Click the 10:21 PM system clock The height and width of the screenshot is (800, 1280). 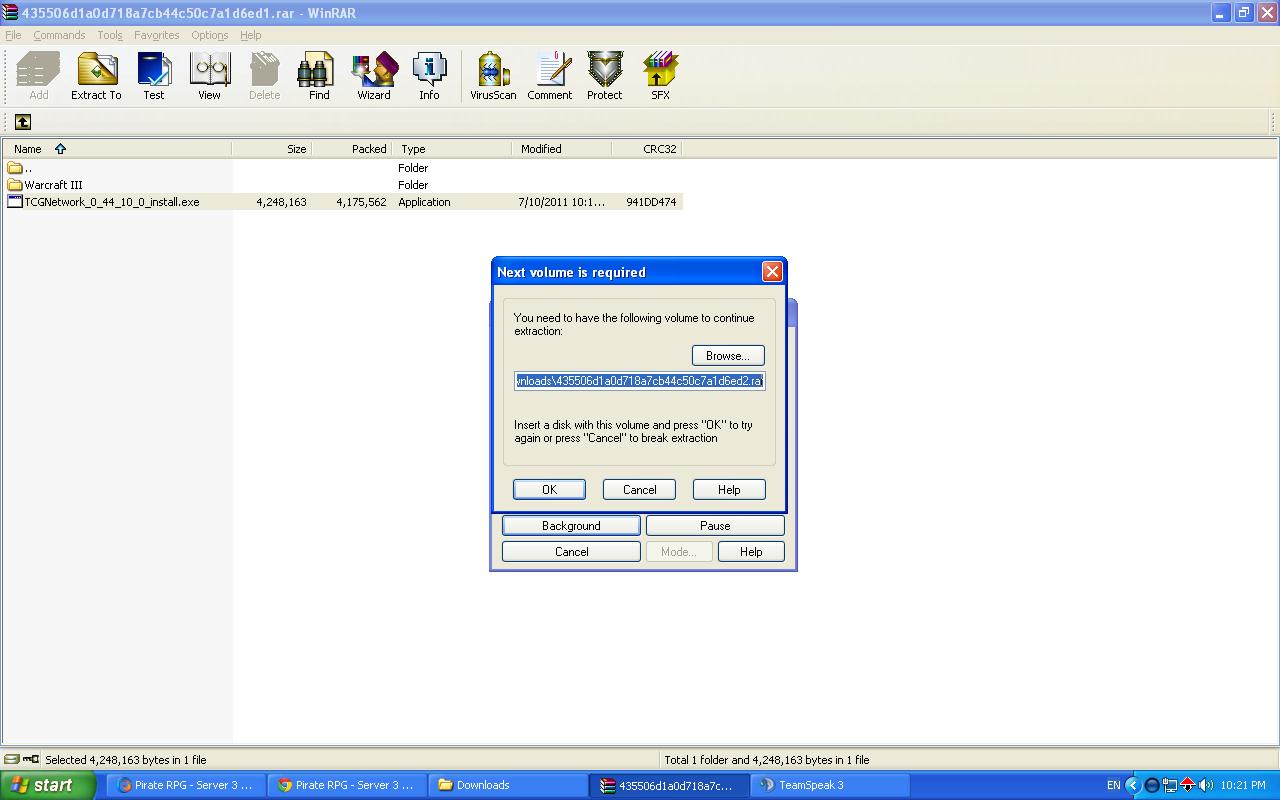pos(1244,786)
